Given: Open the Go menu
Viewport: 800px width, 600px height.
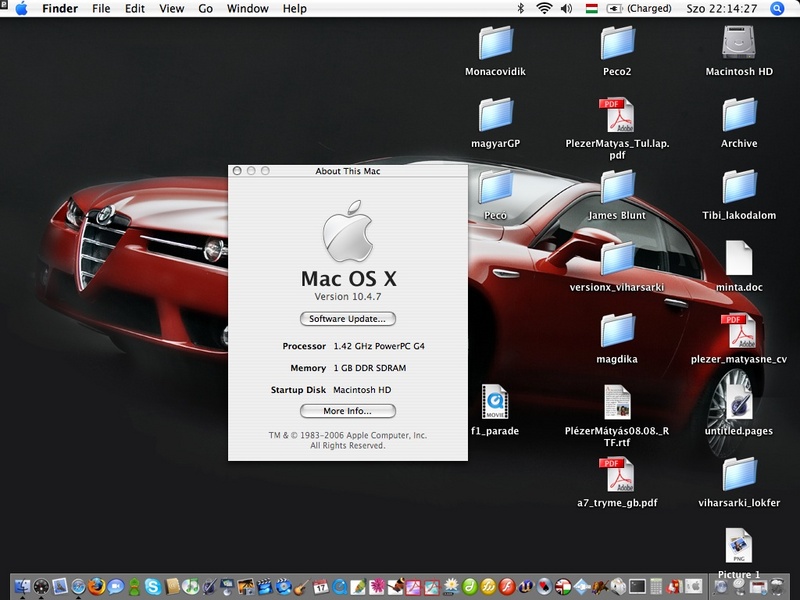Looking at the screenshot, I should (x=205, y=9).
